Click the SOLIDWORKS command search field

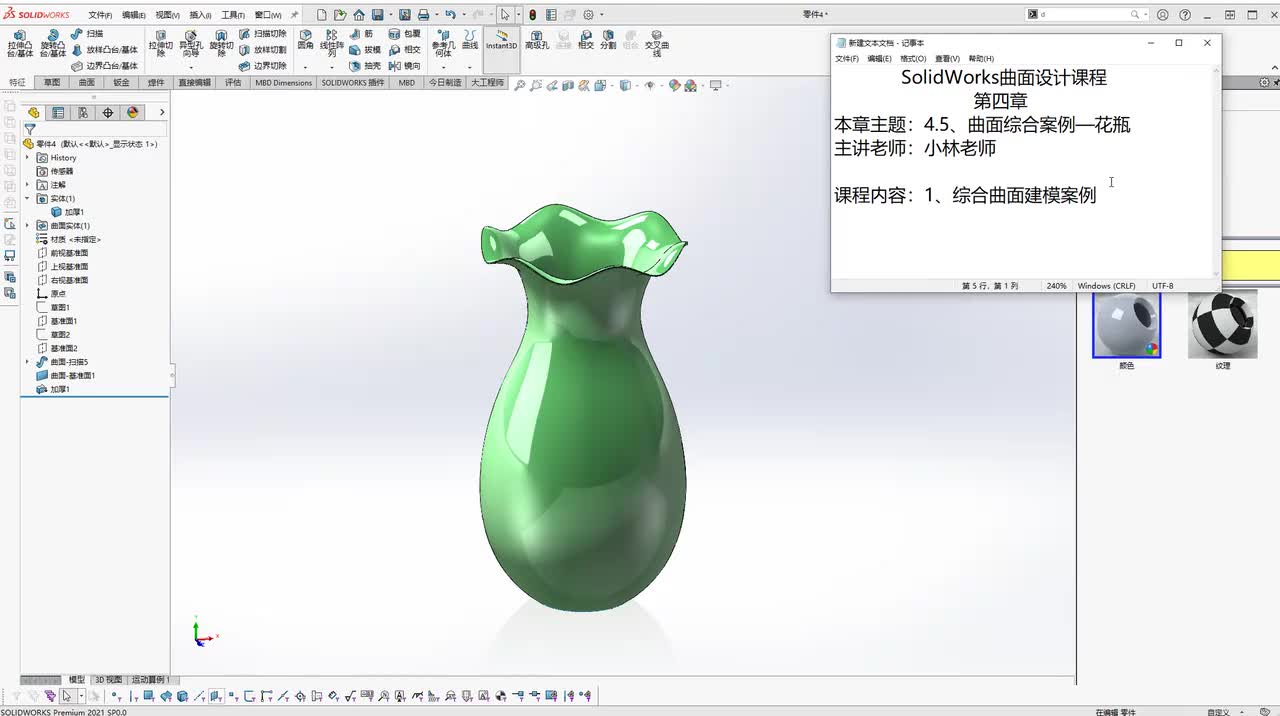click(x=1085, y=15)
